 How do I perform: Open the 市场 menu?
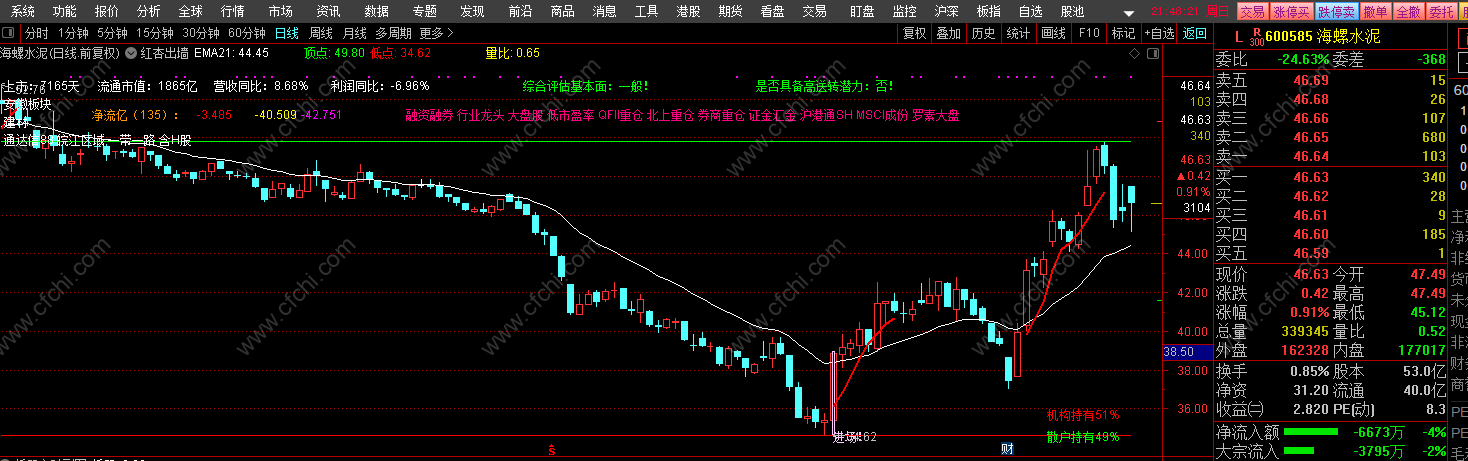[x=281, y=12]
